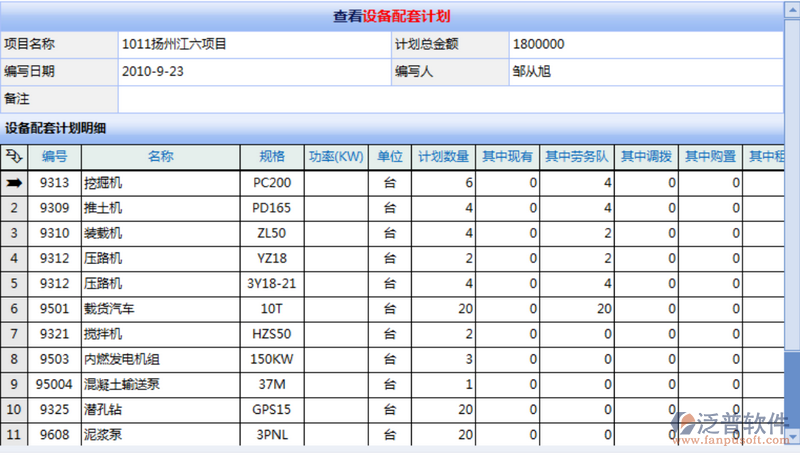This screenshot has width=800, height=456.
Task: Click the 其中购置 column header
Action: click(x=710, y=157)
